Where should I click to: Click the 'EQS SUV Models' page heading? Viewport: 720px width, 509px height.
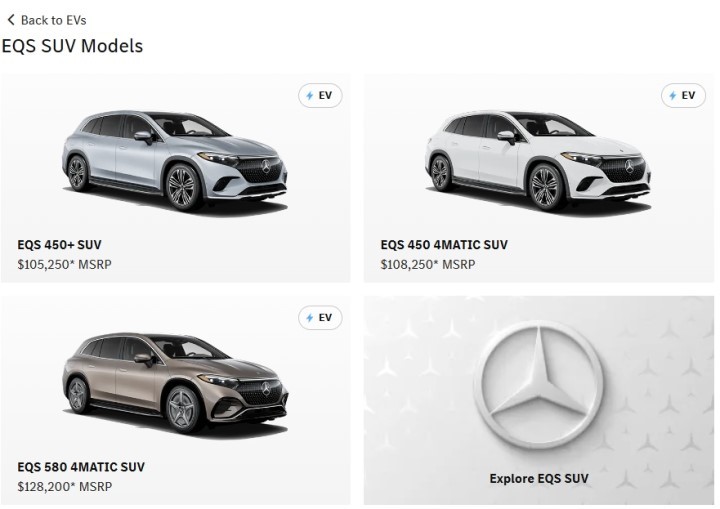pos(72,46)
